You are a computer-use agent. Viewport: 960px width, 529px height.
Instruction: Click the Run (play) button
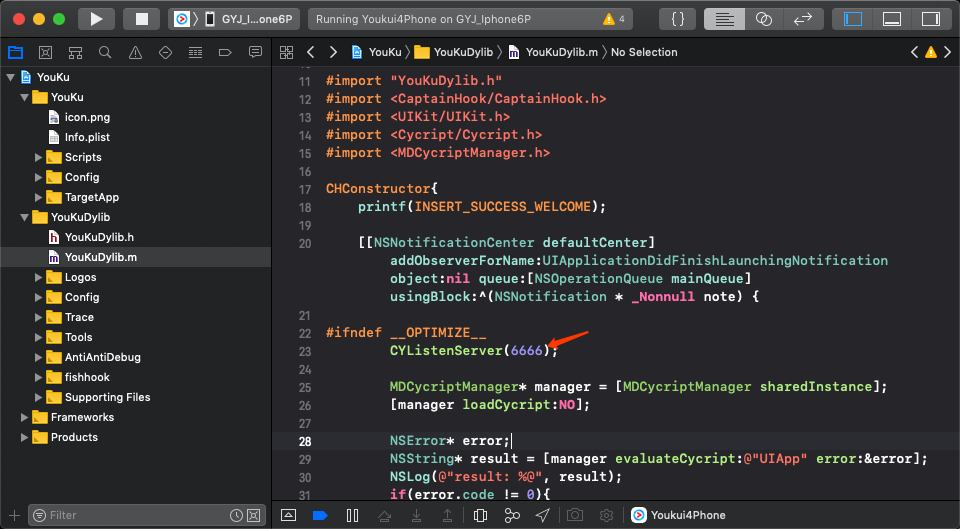96,19
